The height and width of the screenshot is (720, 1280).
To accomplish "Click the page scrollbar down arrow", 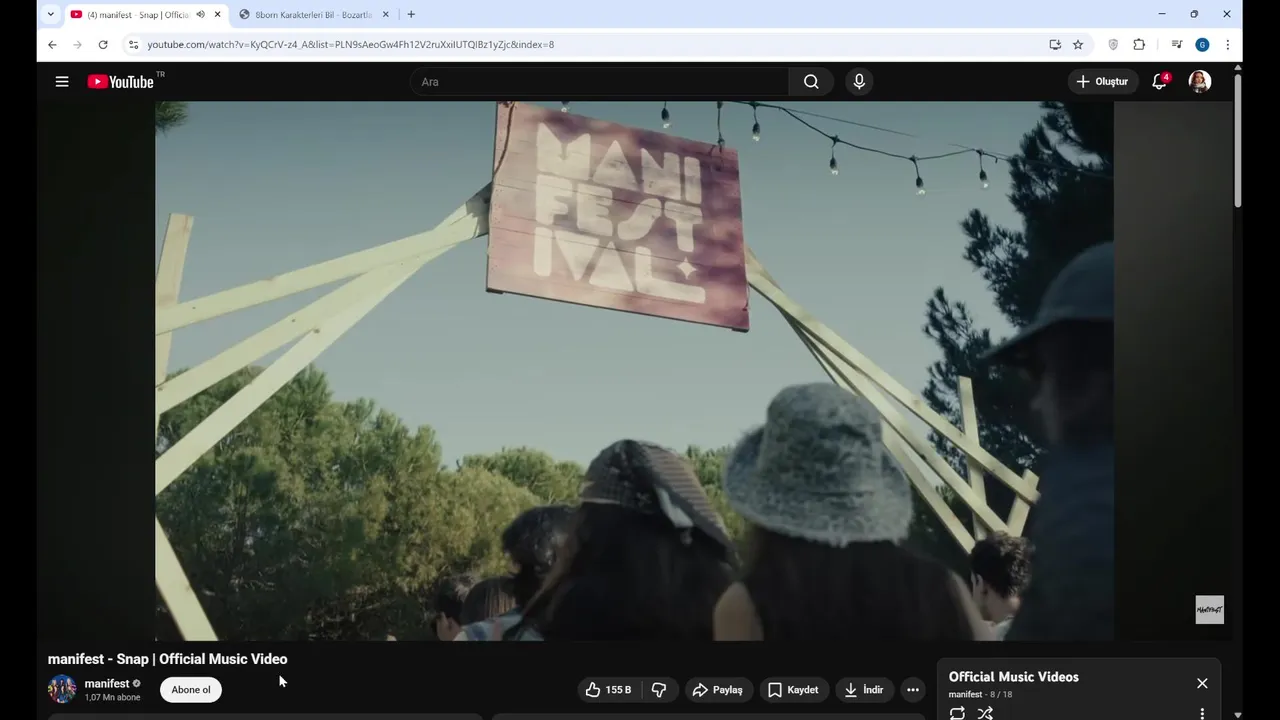I will click(x=1238, y=714).
